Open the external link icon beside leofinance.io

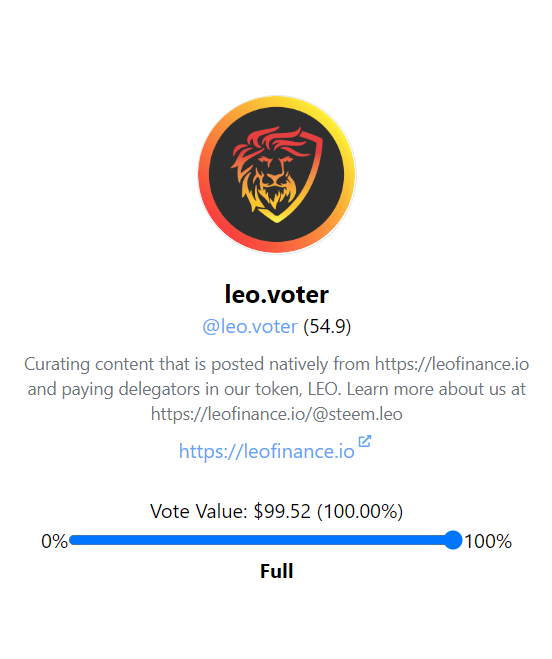click(x=364, y=441)
